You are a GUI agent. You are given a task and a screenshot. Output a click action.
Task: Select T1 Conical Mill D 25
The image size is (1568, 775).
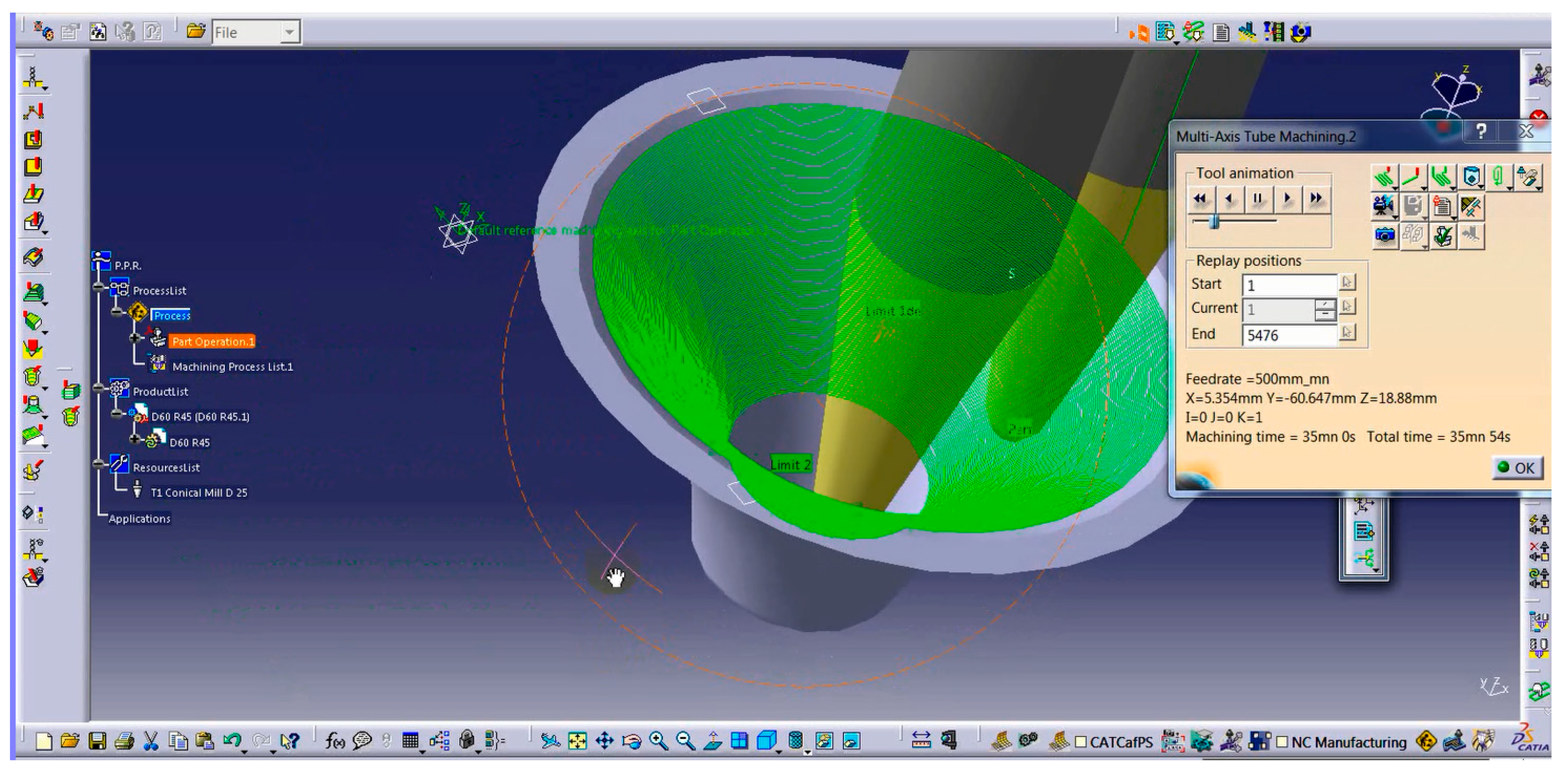coord(198,492)
